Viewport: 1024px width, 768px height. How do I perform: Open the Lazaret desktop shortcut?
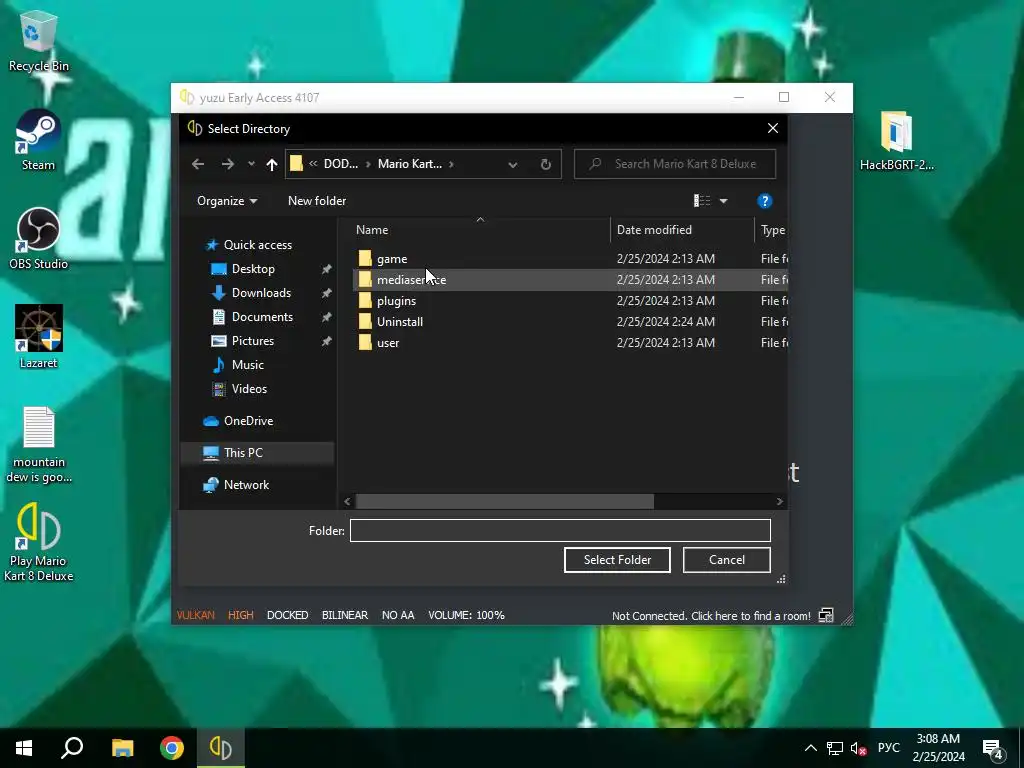[38, 338]
